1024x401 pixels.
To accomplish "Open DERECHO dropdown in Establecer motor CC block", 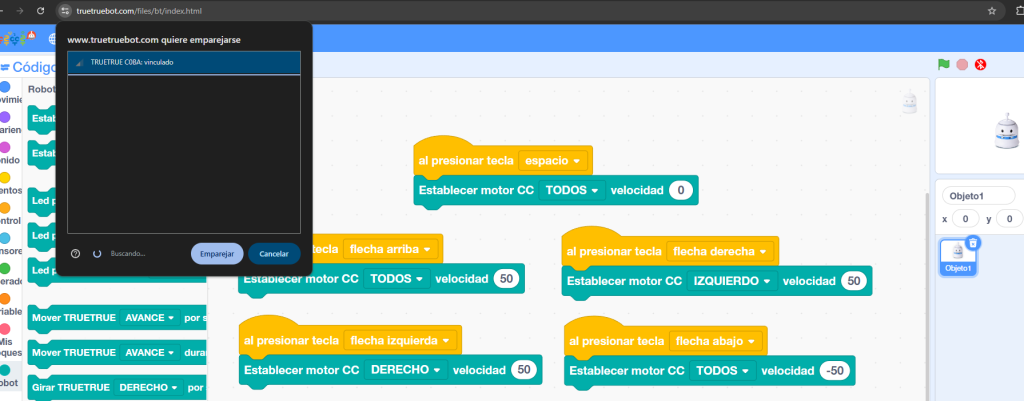I will click(x=406, y=370).
